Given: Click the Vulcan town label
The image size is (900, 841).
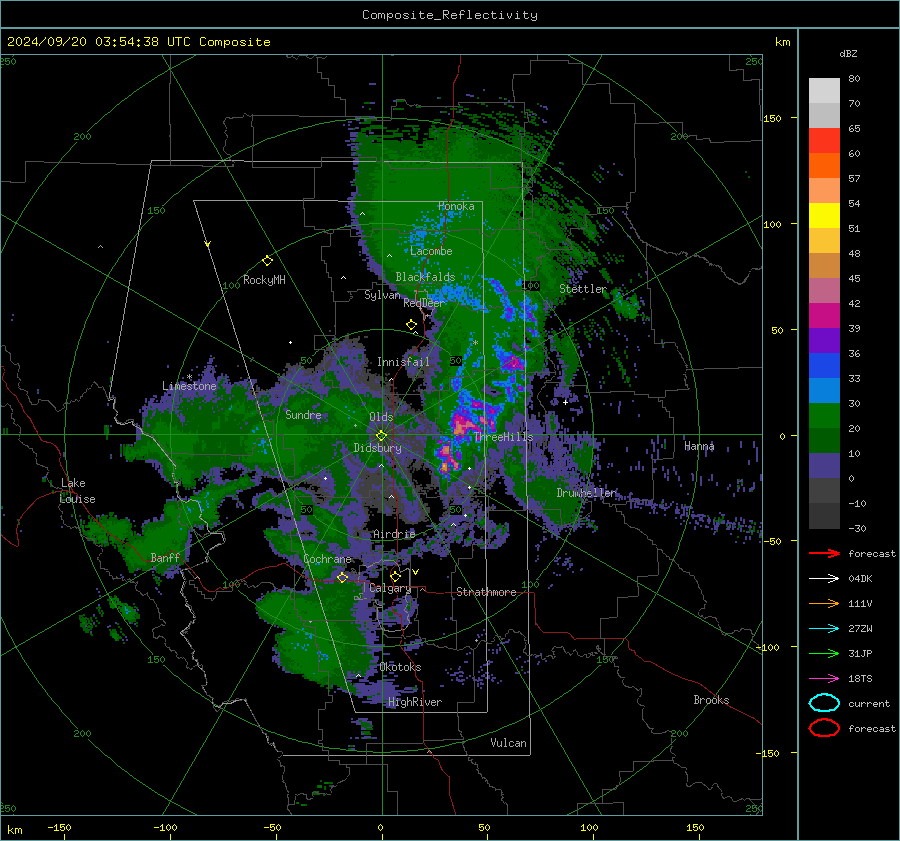Looking at the screenshot, I should coord(508,743).
